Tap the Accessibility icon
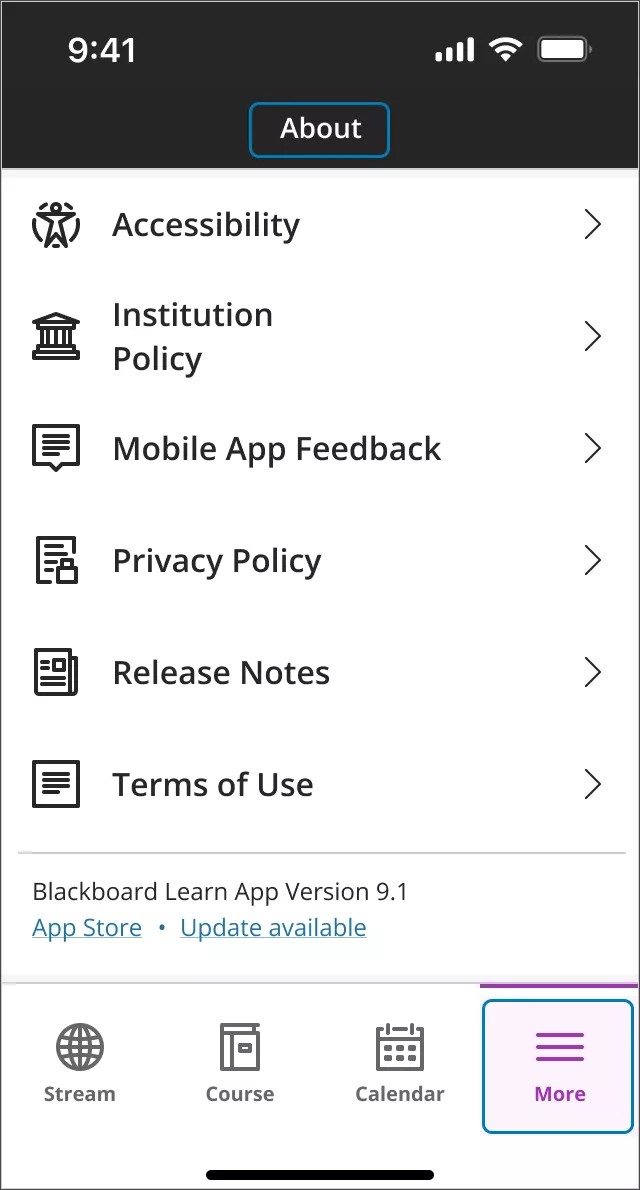The height and width of the screenshot is (1190, 640). point(56,224)
